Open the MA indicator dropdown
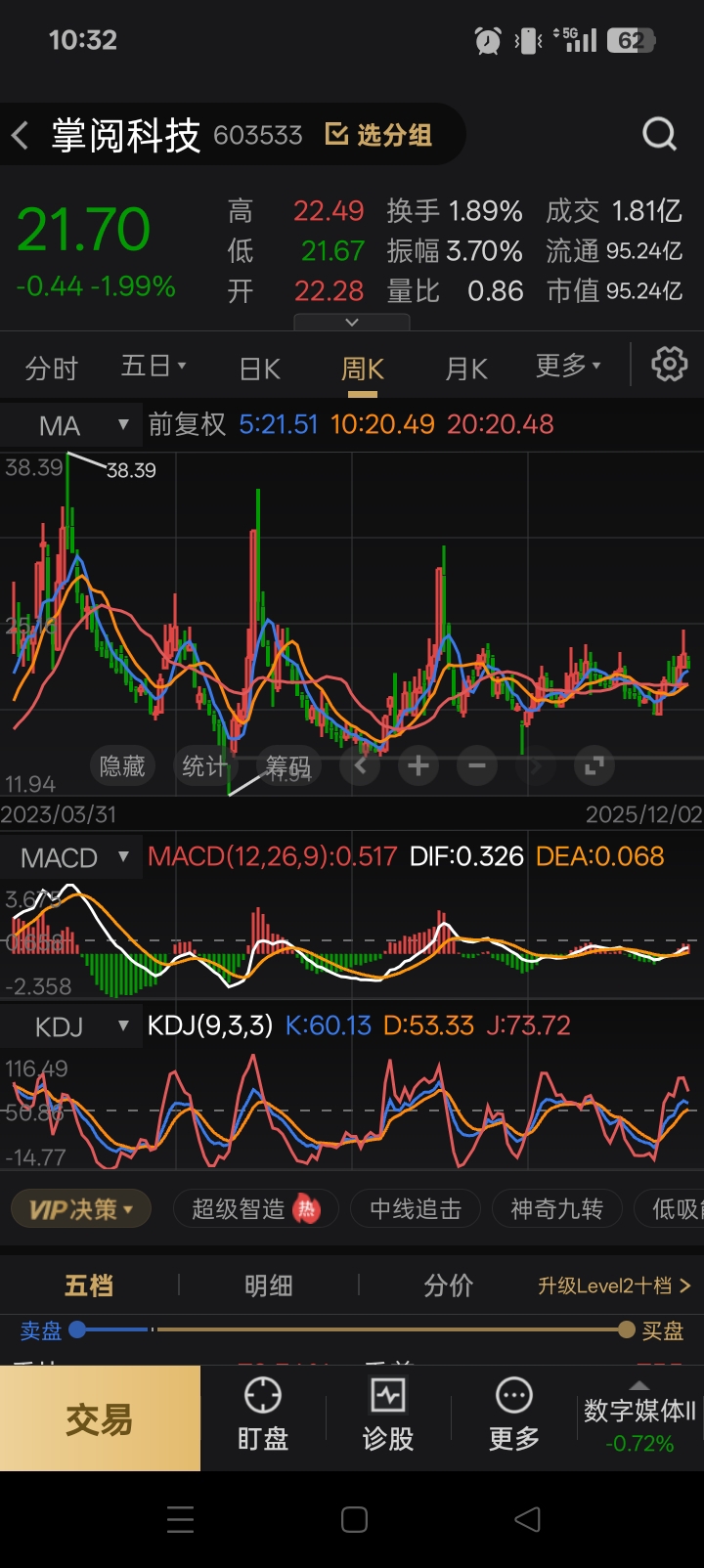704x1568 pixels. (70, 425)
